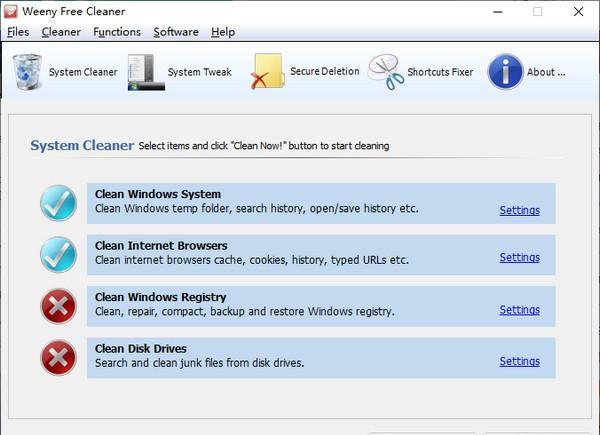
Task: Click the Clean Windows System heading
Action: point(158,194)
